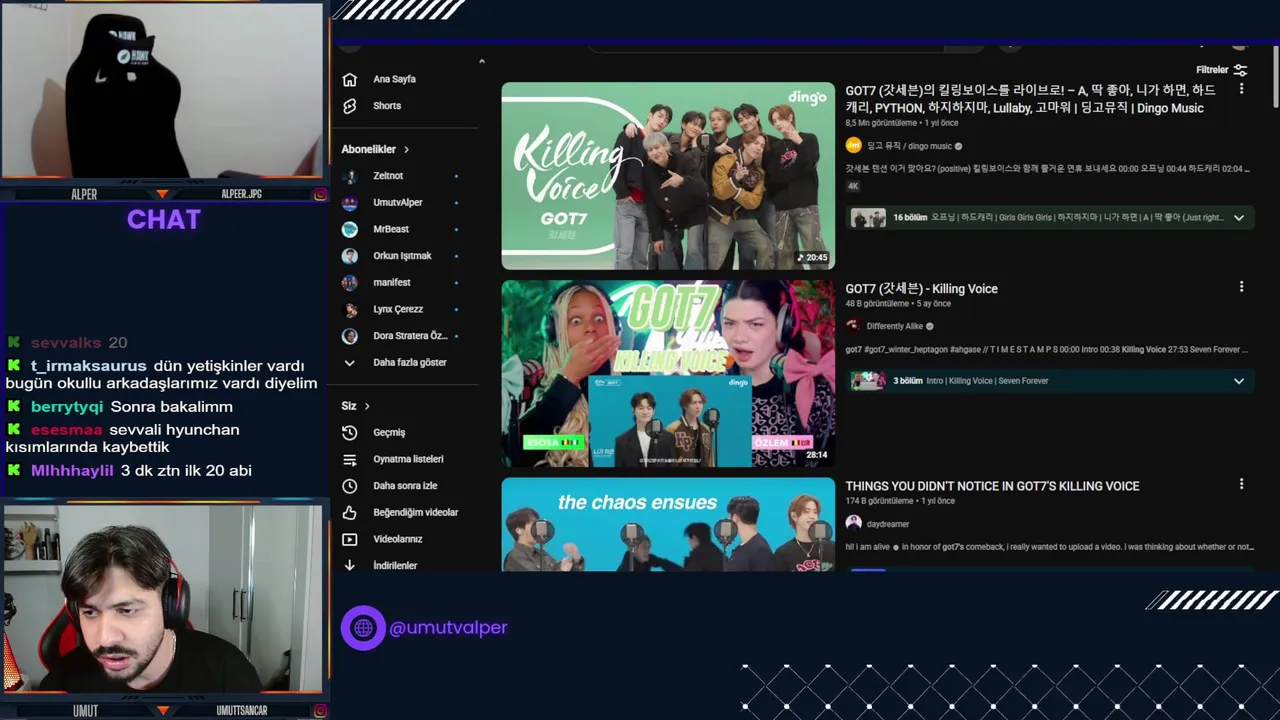
Task: Click 'the chaos ensues' video thumbnail
Action: click(x=668, y=525)
